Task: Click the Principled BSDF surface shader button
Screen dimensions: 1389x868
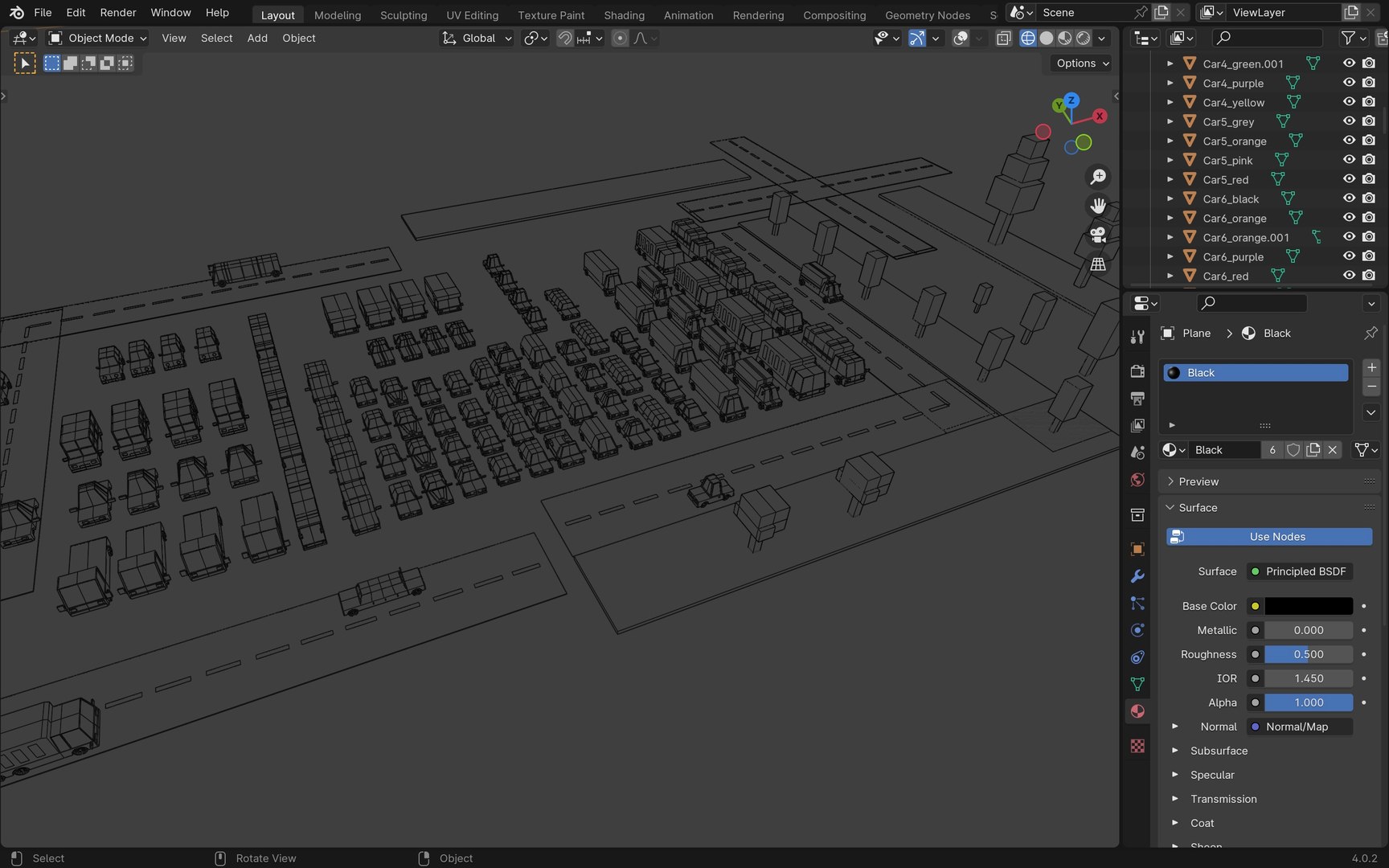Action: (1300, 571)
